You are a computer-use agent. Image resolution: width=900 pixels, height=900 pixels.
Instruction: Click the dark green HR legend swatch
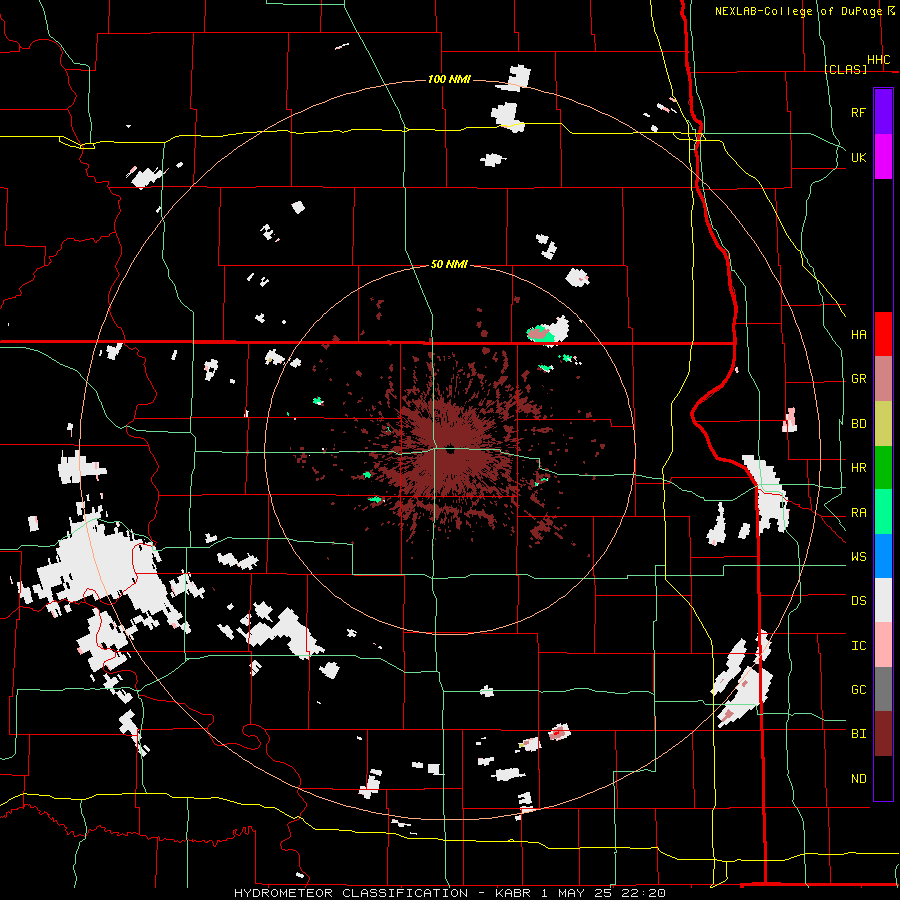click(x=883, y=467)
